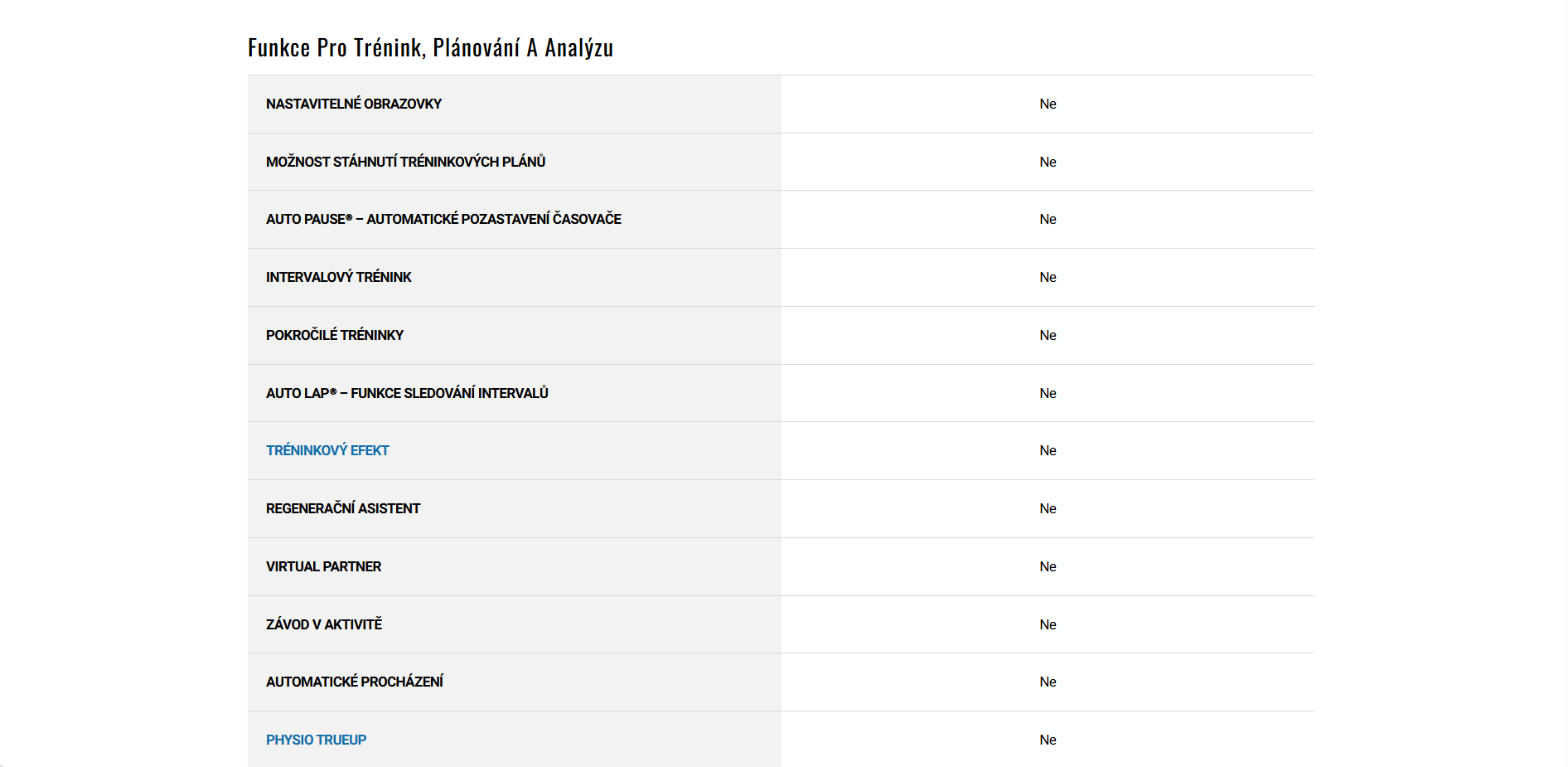
Task: Select the "Ne" value for Auto Pause
Action: [1048, 219]
